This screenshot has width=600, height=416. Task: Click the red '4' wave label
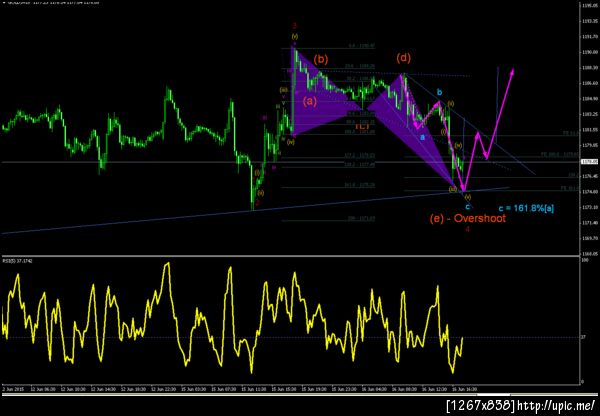pyautogui.click(x=467, y=229)
